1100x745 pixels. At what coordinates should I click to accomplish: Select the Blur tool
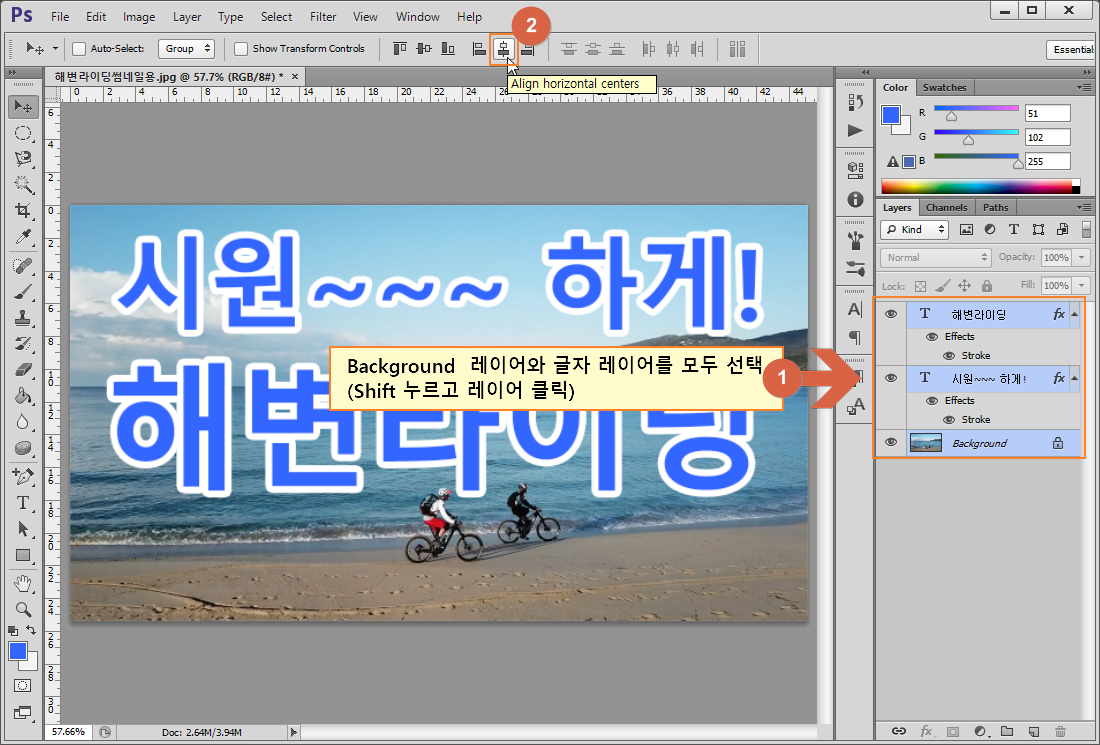point(23,422)
